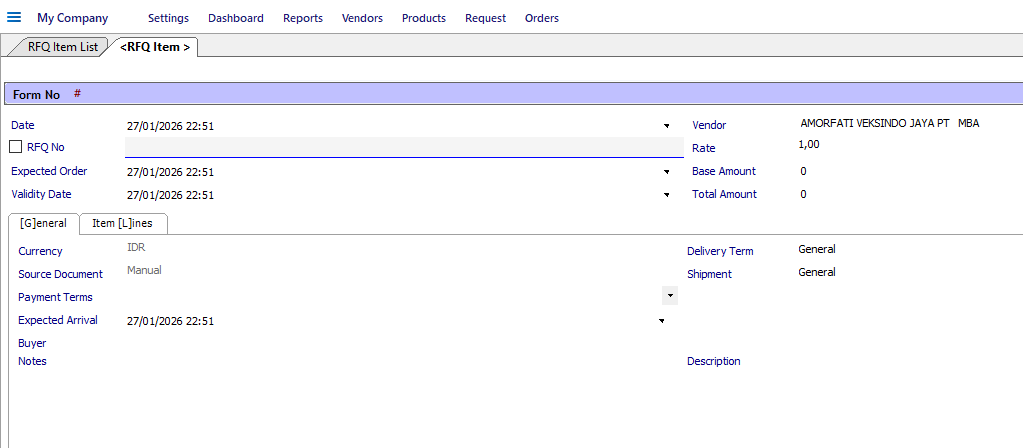The height and width of the screenshot is (448, 1023).
Task: Open the hamburger menu icon
Action: pos(14,17)
